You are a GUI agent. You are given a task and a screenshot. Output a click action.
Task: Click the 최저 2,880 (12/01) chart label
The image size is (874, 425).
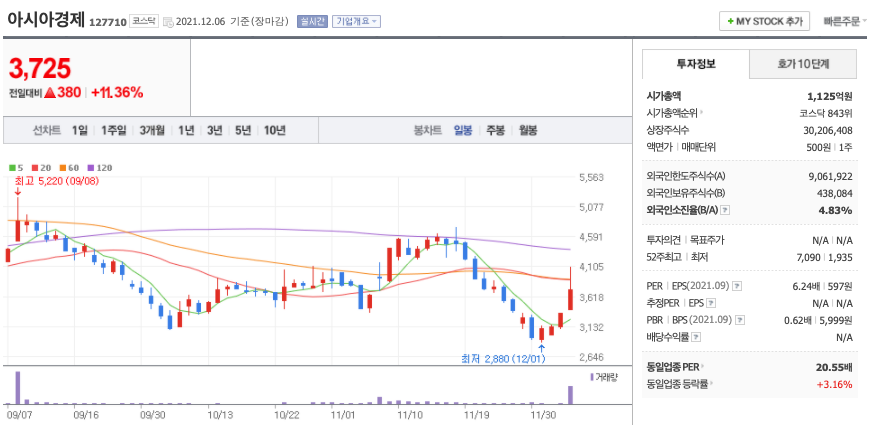coord(503,359)
